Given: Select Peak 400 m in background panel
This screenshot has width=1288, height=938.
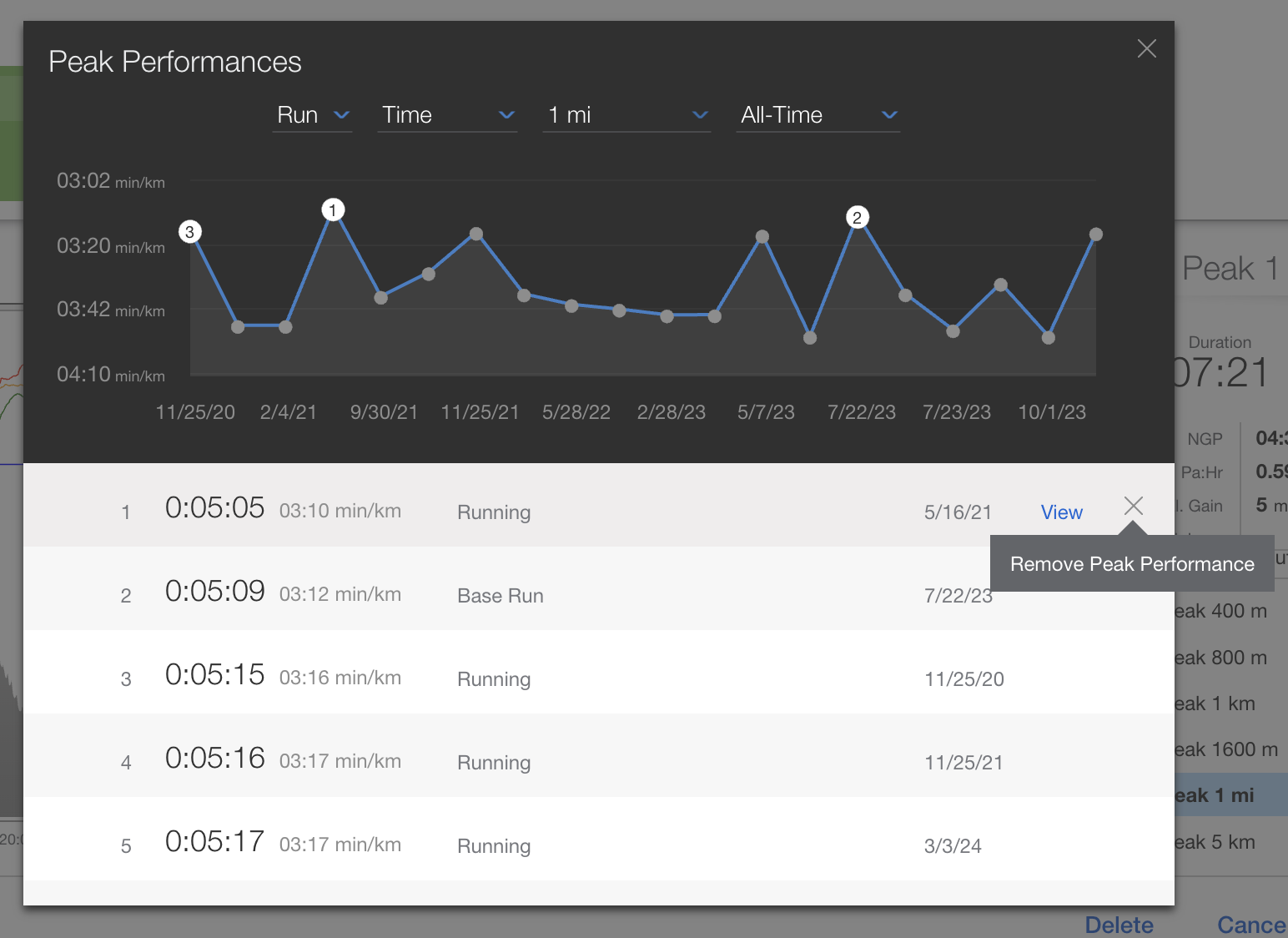Looking at the screenshot, I should point(1221,611).
